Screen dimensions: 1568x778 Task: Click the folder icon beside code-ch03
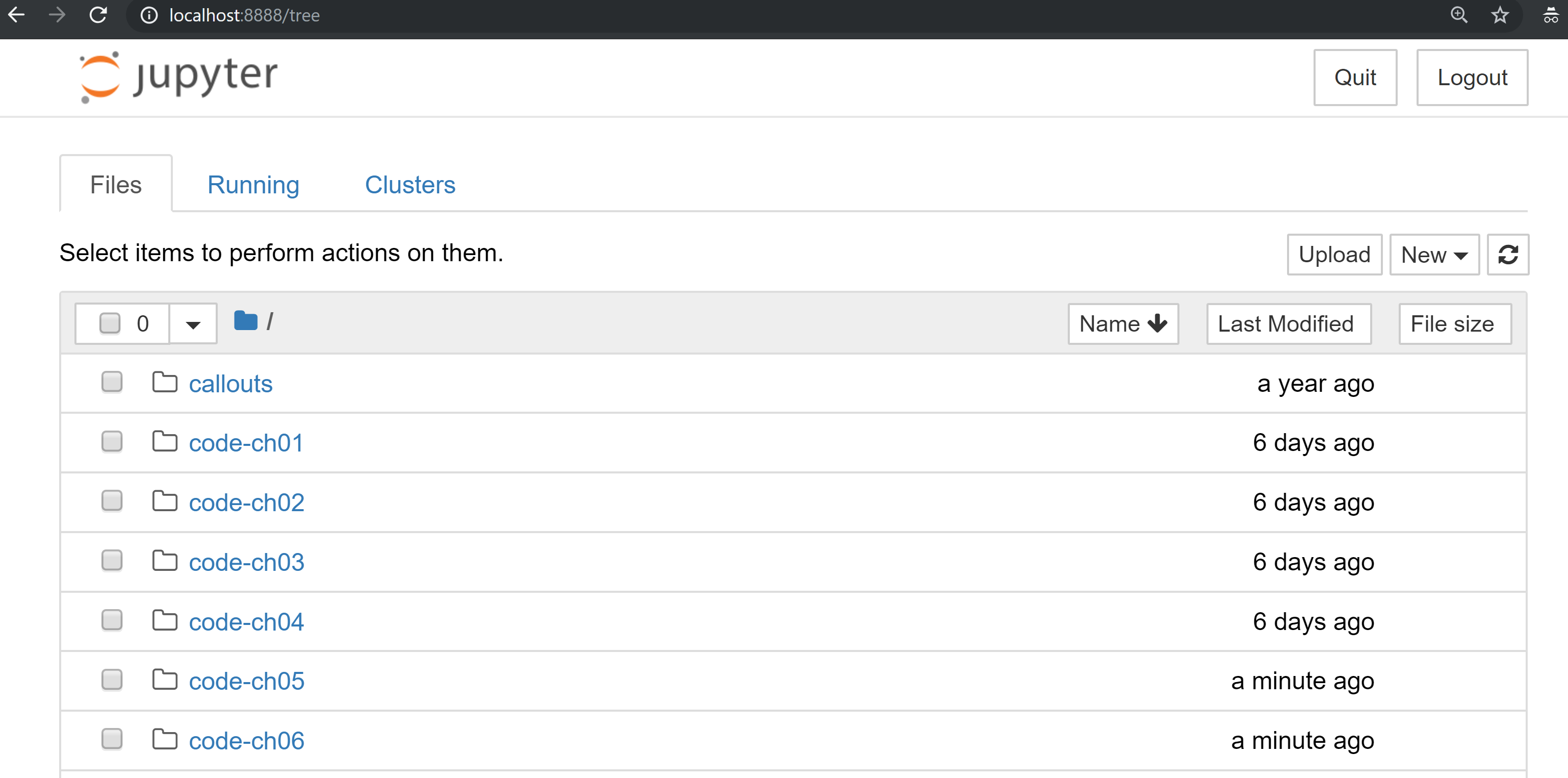pyautogui.click(x=164, y=560)
